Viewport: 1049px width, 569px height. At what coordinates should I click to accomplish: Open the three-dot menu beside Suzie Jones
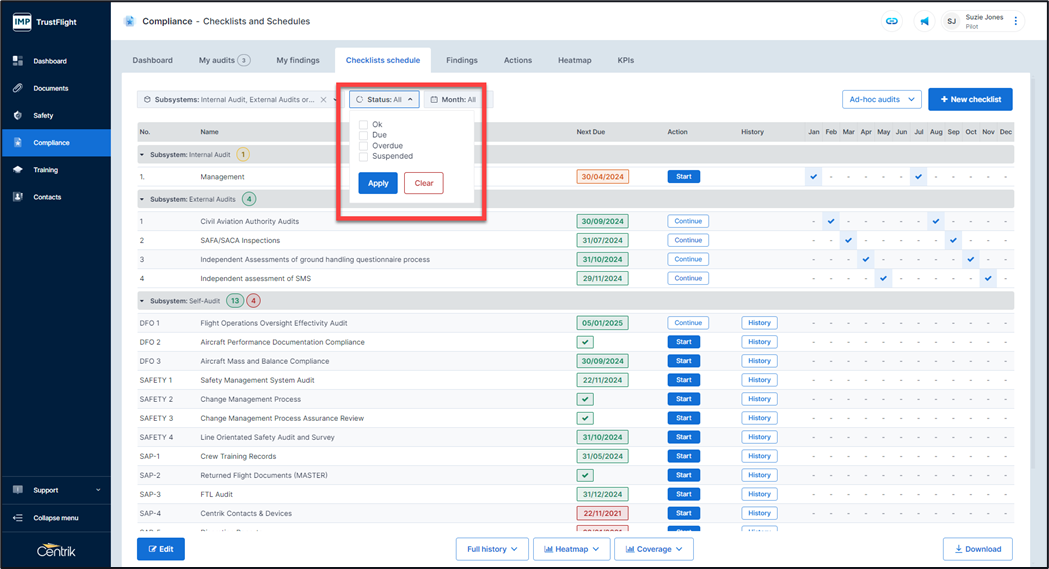point(1016,21)
